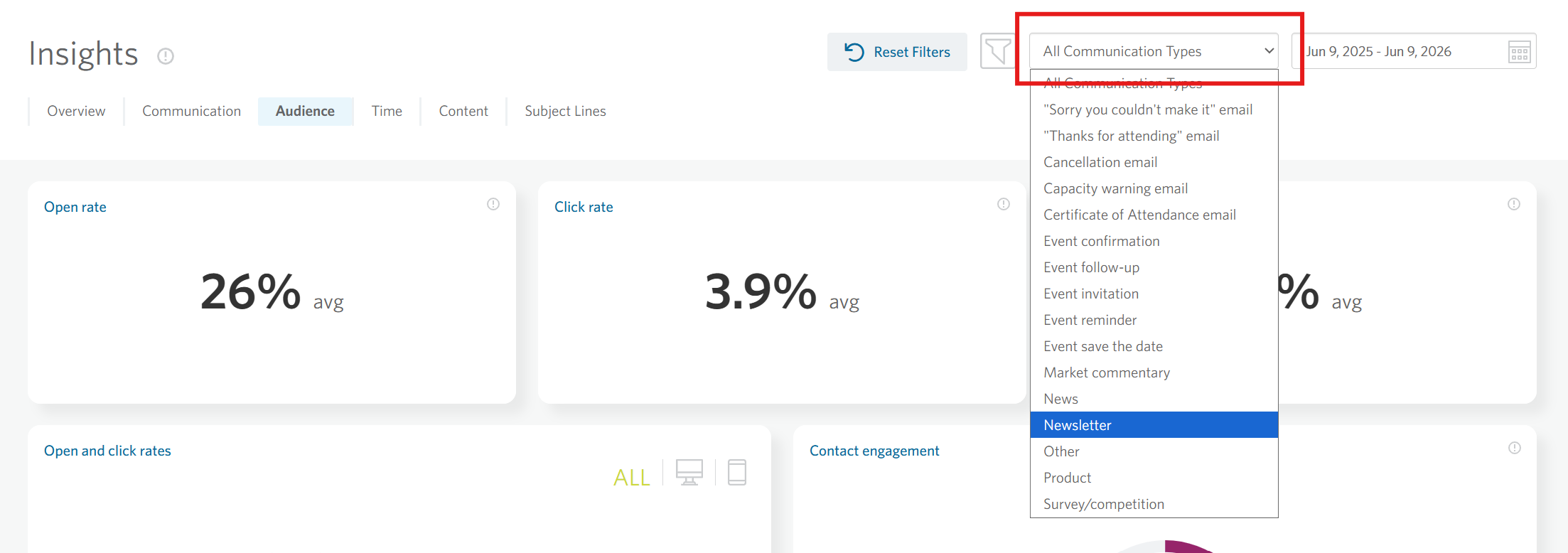1568x553 pixels.
Task: Click the Open and click rates heading
Action: coord(107,451)
